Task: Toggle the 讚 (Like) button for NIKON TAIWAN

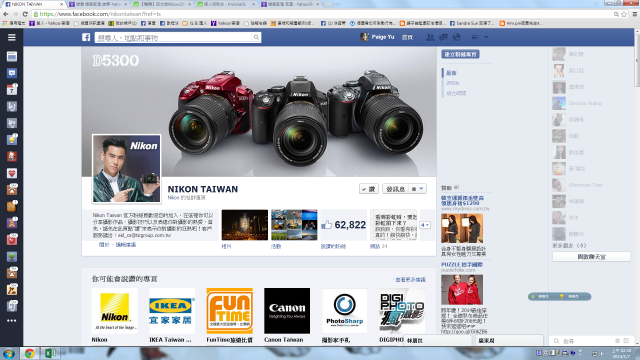Action: (369, 189)
